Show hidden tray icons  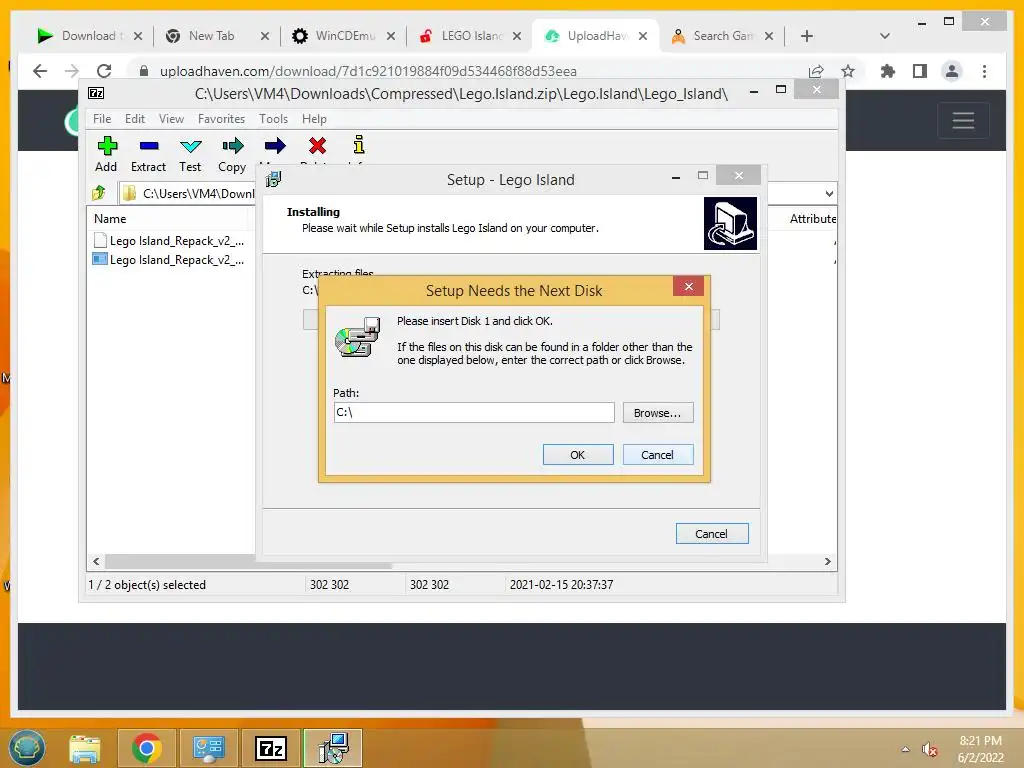[905, 749]
